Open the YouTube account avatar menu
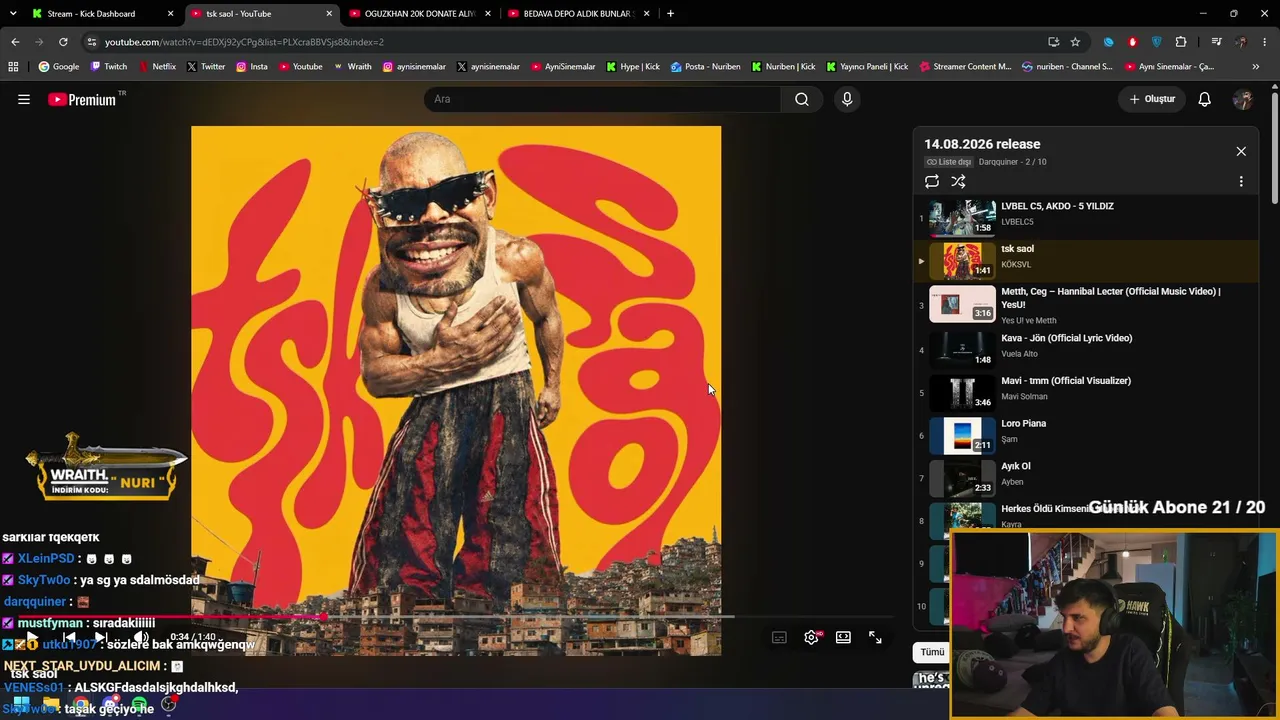 tap(1243, 99)
